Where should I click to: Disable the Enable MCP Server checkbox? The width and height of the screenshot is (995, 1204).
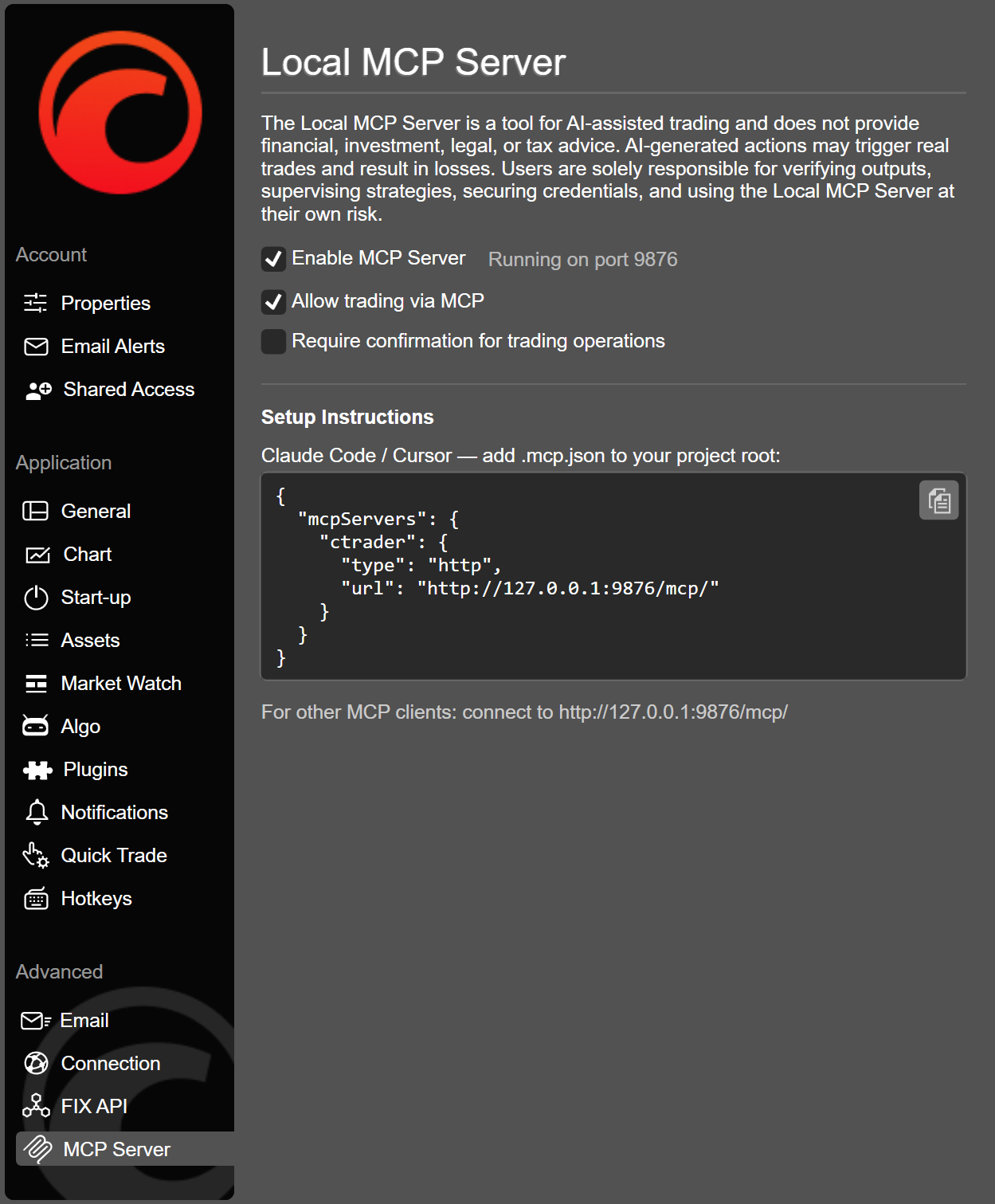[273, 259]
